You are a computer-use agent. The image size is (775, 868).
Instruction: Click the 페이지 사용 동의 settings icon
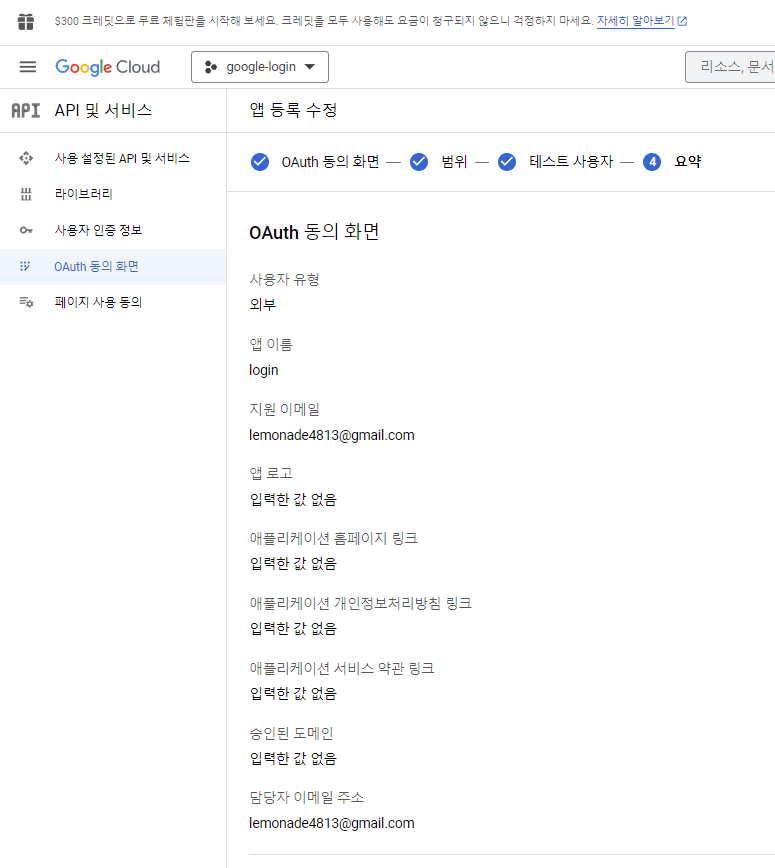click(26, 302)
